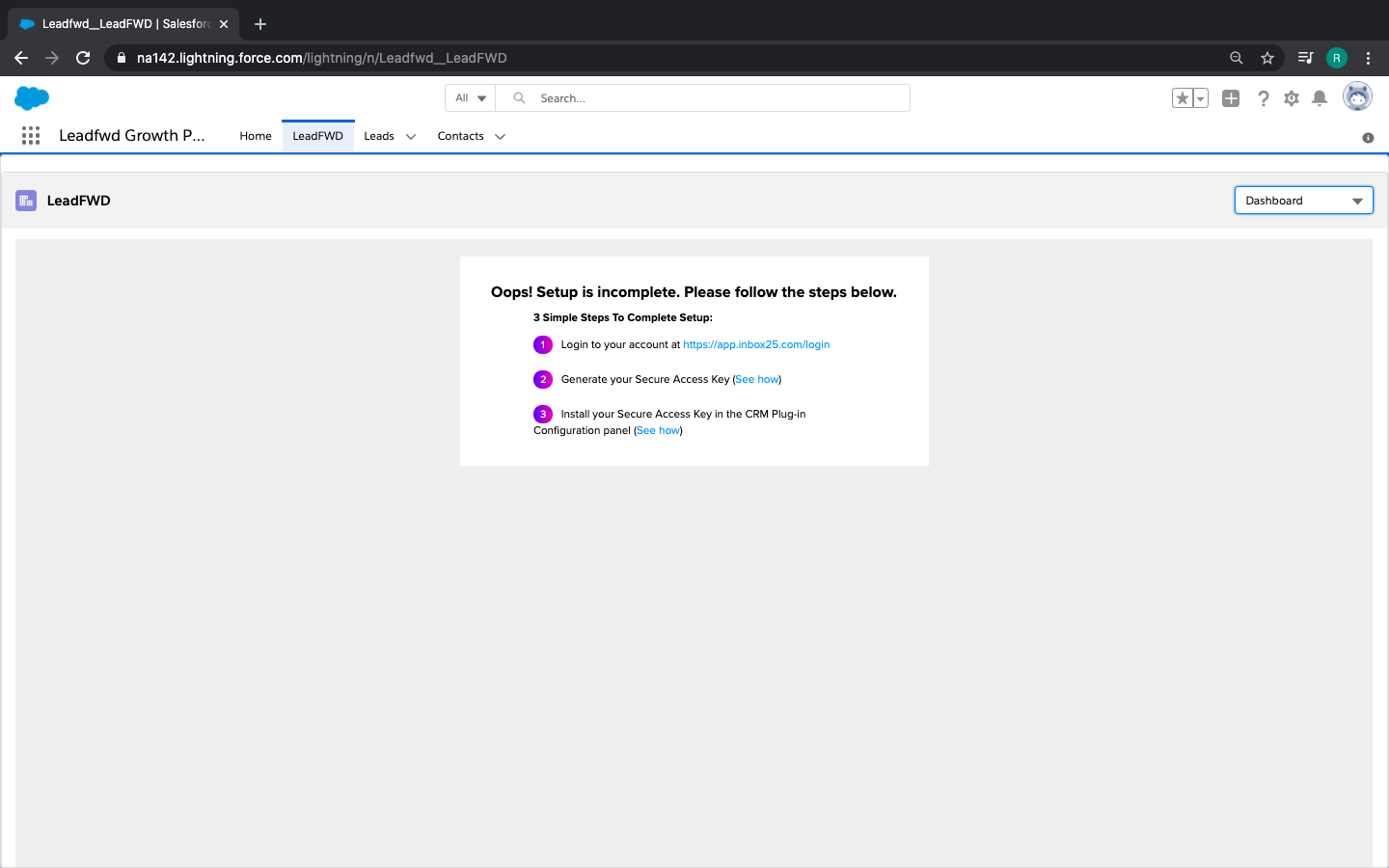Go back with the browser back arrow

coord(21,58)
